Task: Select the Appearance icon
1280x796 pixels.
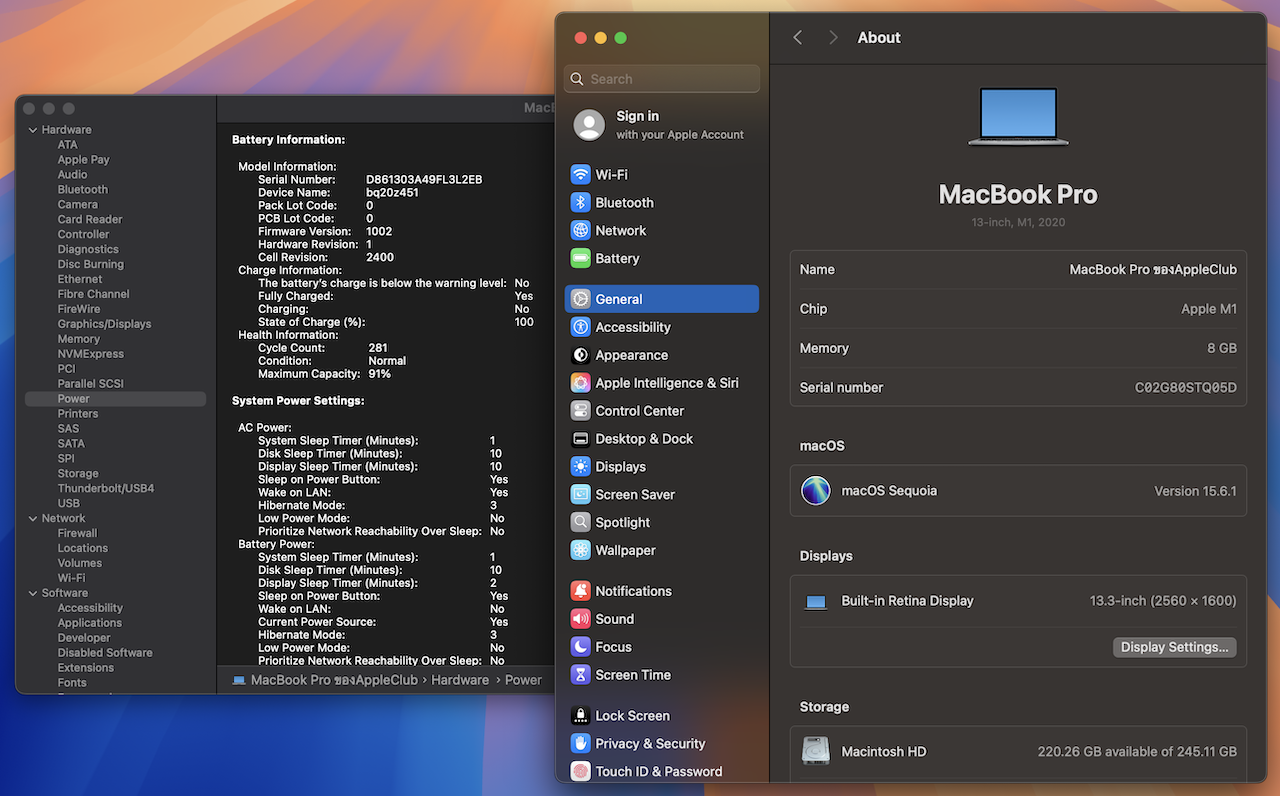Action: coord(580,355)
